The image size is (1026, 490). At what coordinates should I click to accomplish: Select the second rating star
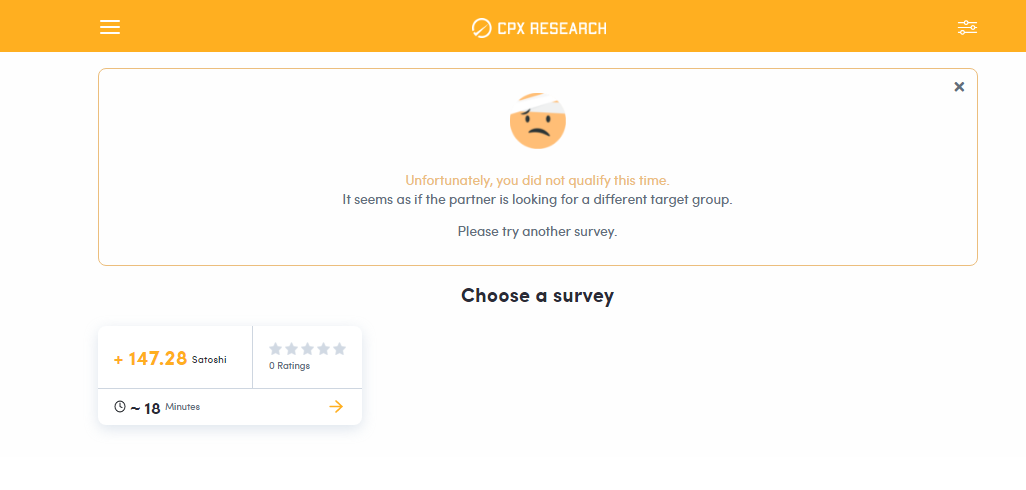(x=291, y=349)
